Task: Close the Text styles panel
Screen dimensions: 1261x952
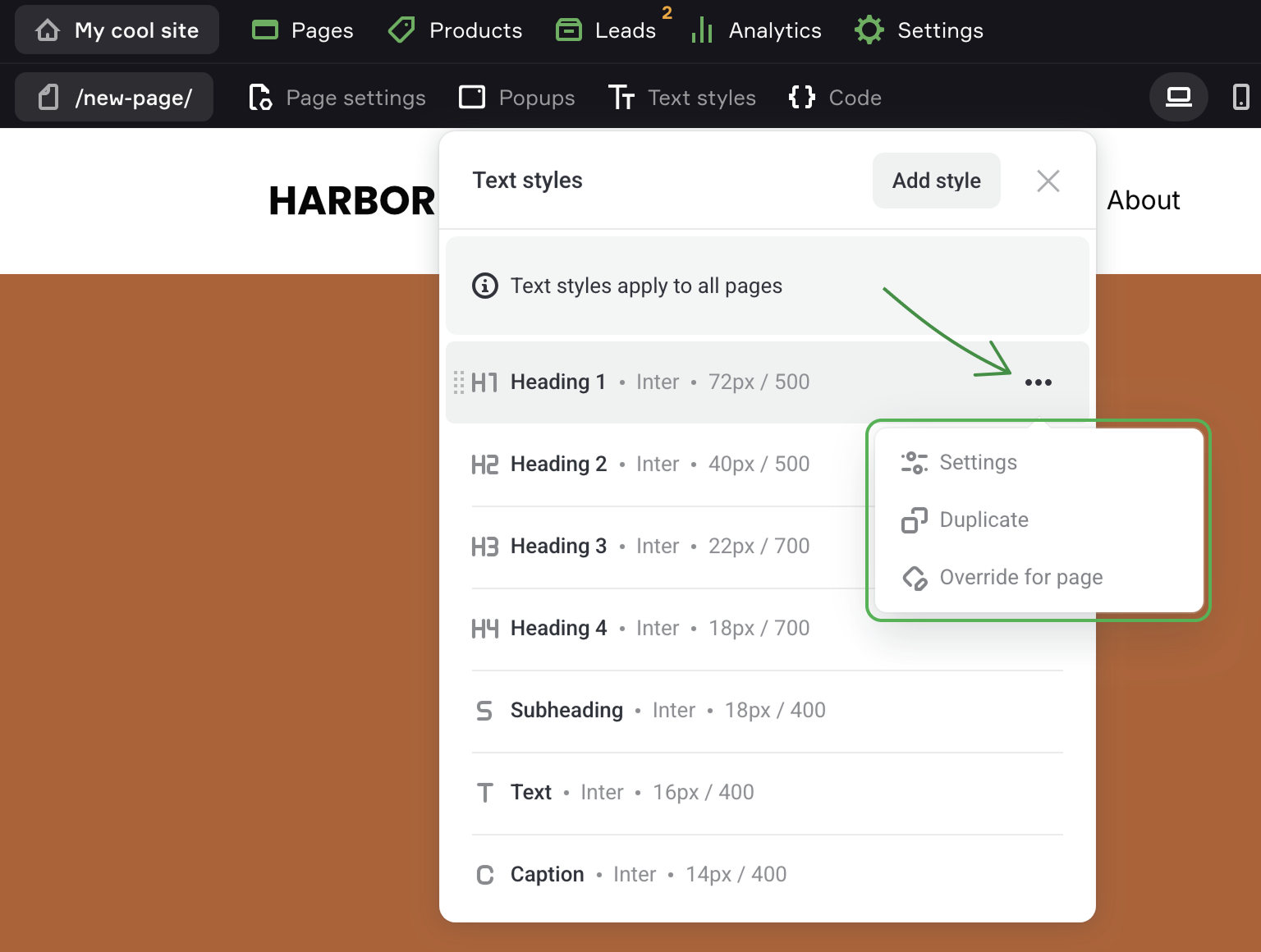Action: (1048, 181)
